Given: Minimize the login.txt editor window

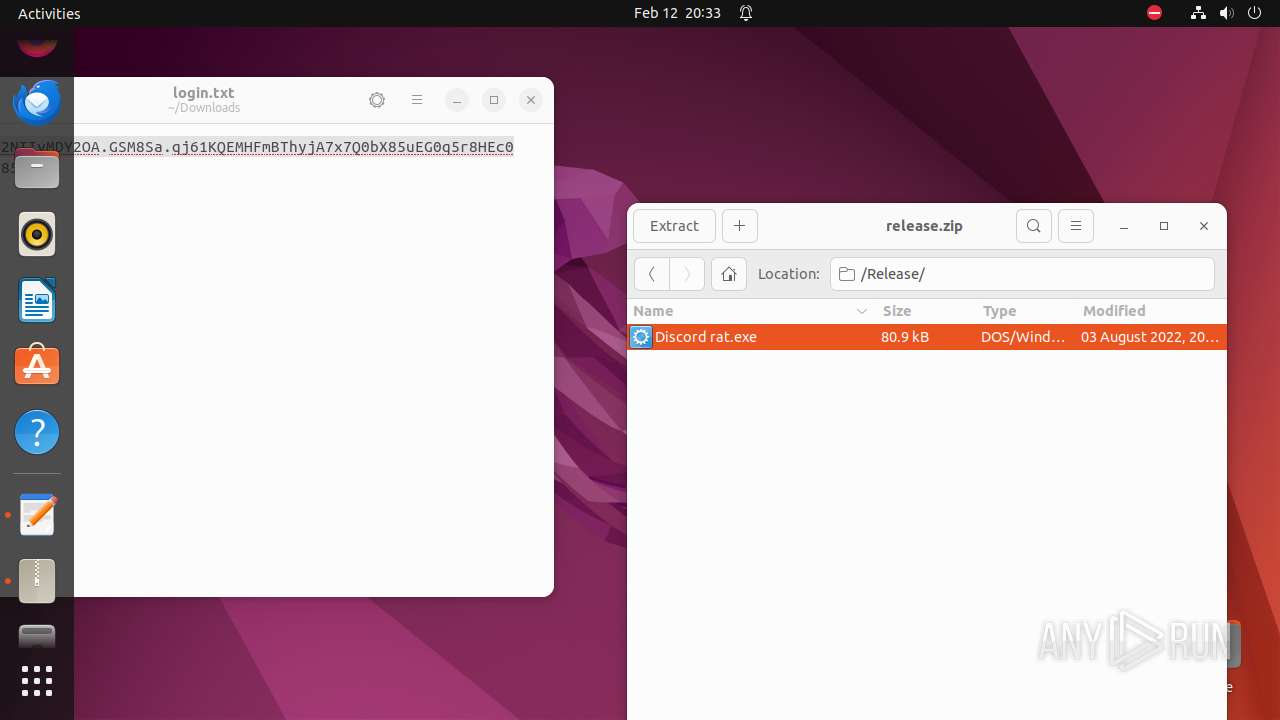Looking at the screenshot, I should pyautogui.click(x=456, y=100).
